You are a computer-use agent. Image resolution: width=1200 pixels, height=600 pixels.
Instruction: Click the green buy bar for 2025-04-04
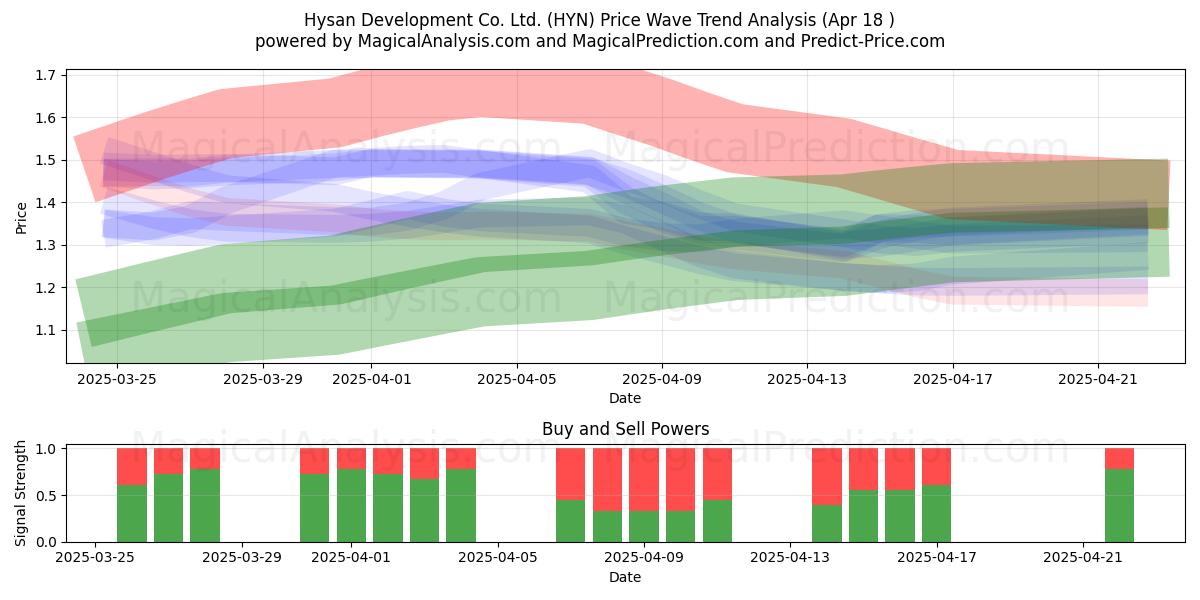(461, 505)
